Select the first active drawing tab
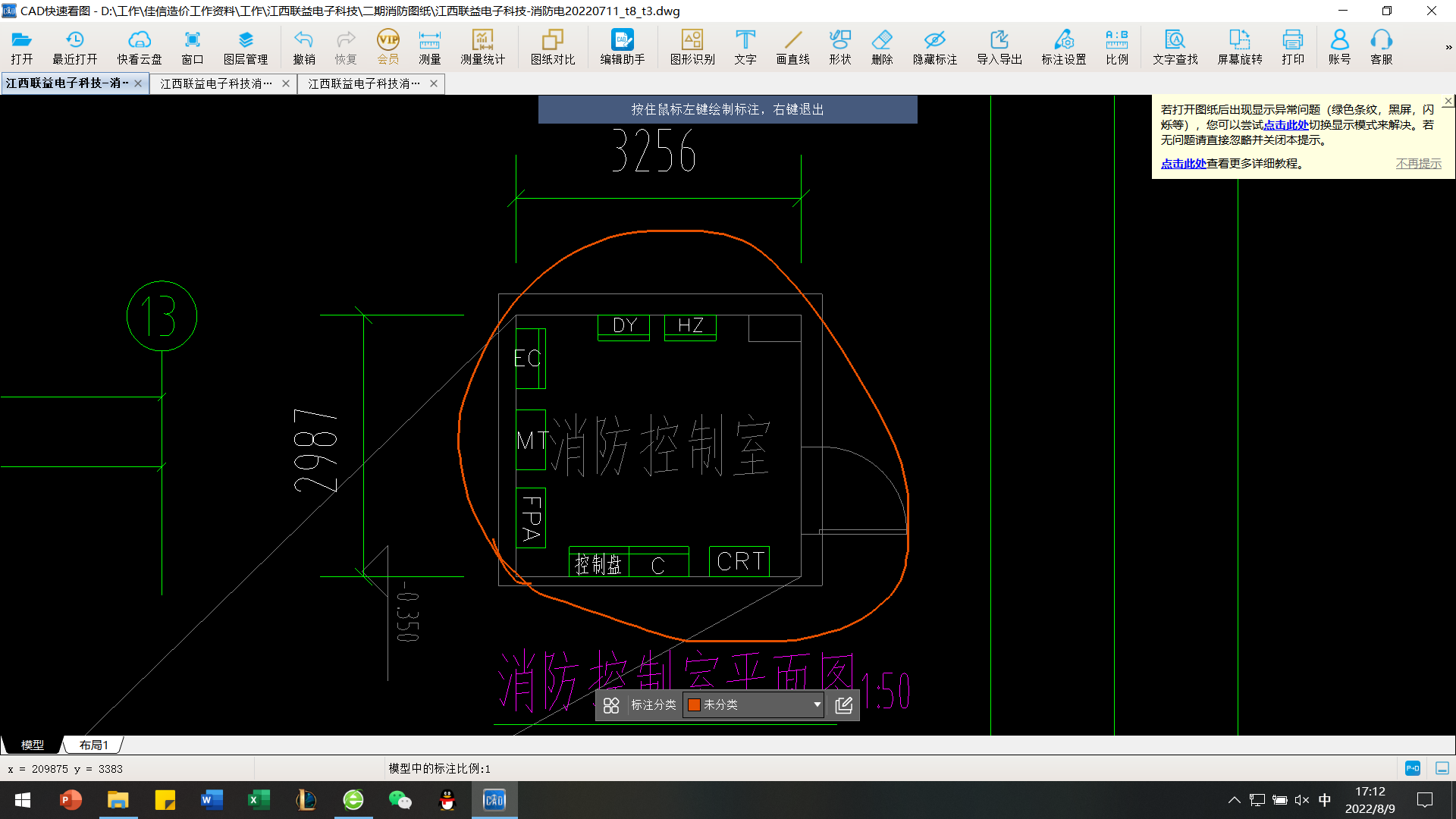Viewport: 1456px width, 819px height. [67, 83]
